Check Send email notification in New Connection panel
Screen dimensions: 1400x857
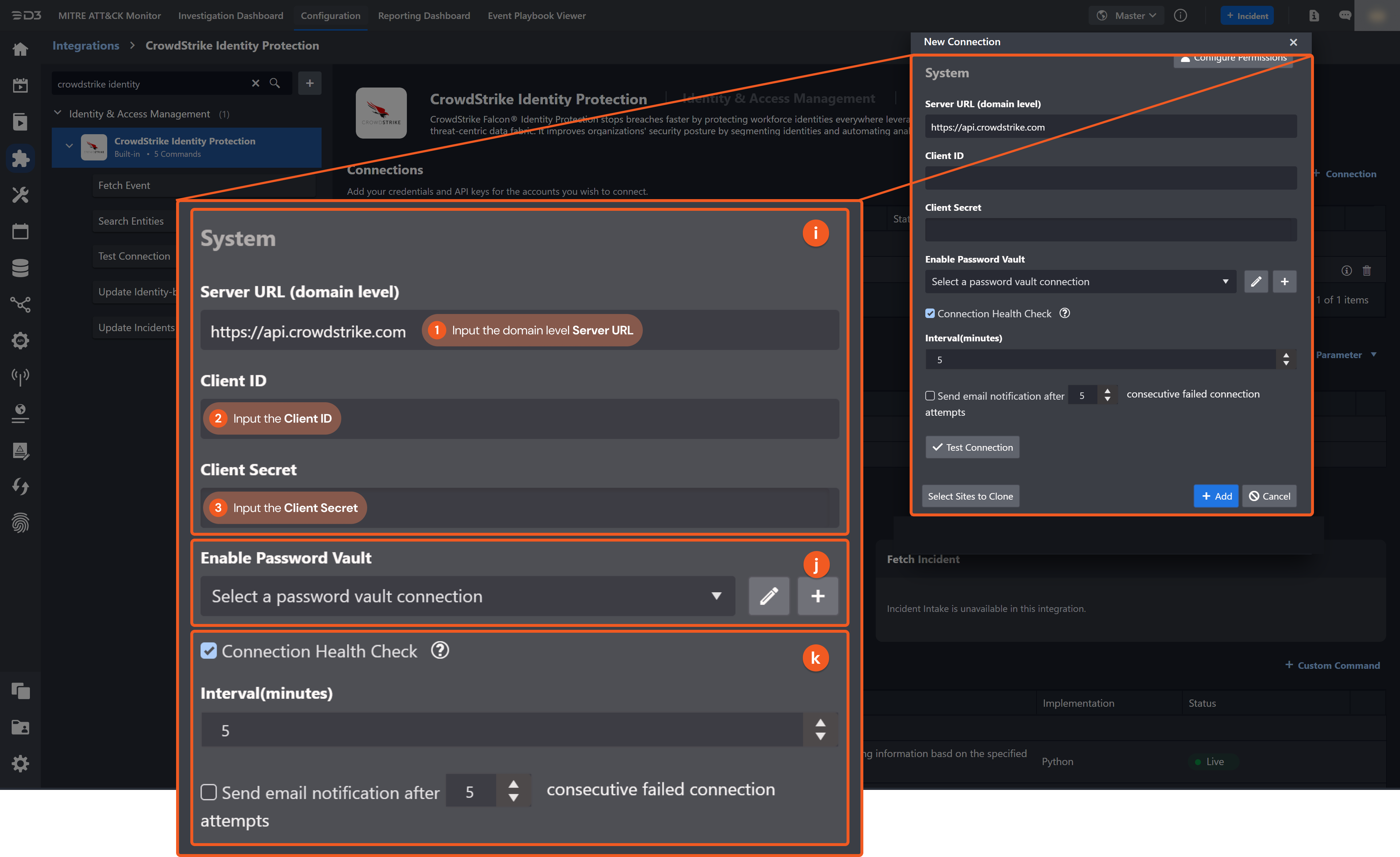tap(930, 395)
